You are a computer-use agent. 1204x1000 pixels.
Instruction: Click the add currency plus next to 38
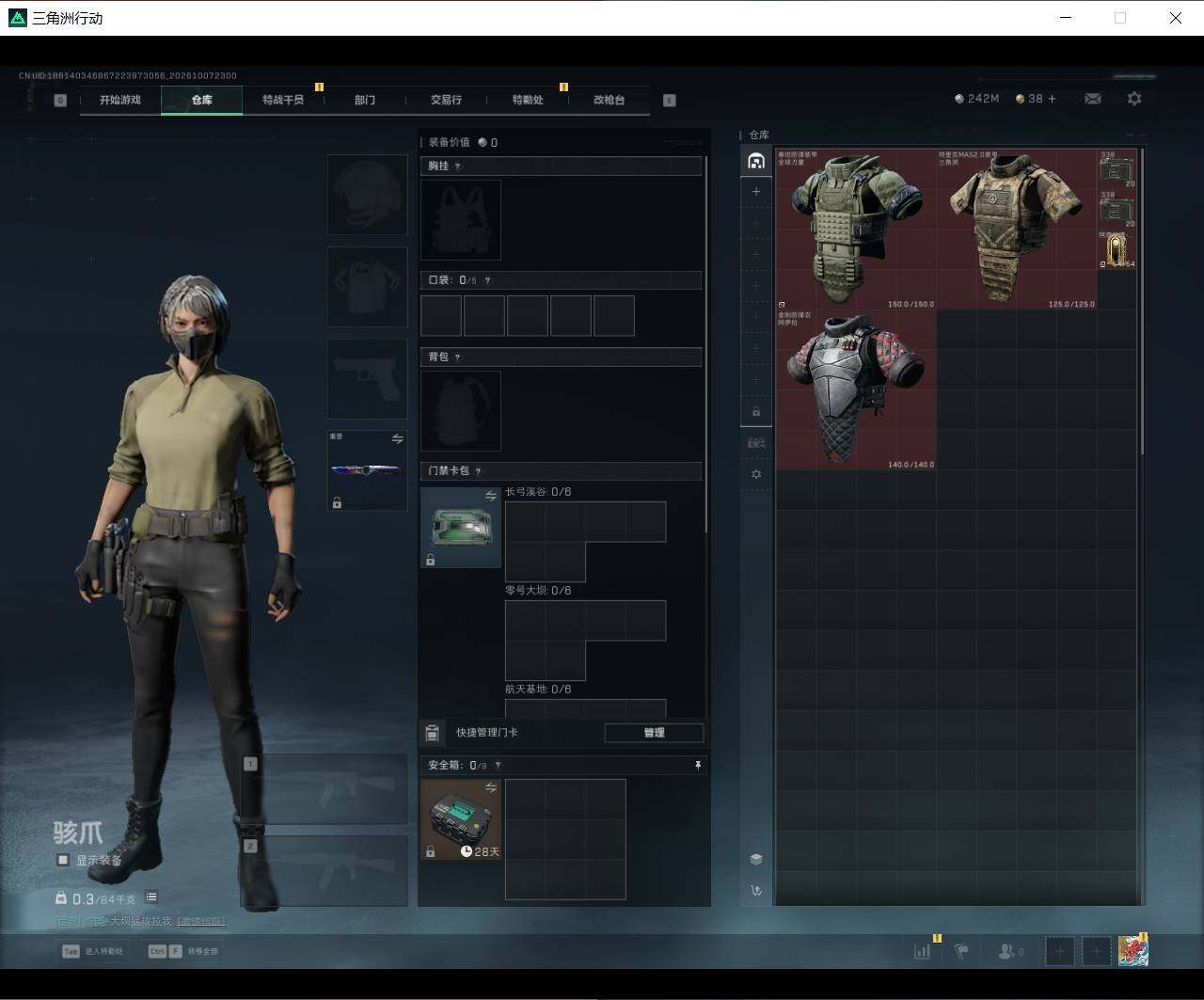coord(1052,99)
